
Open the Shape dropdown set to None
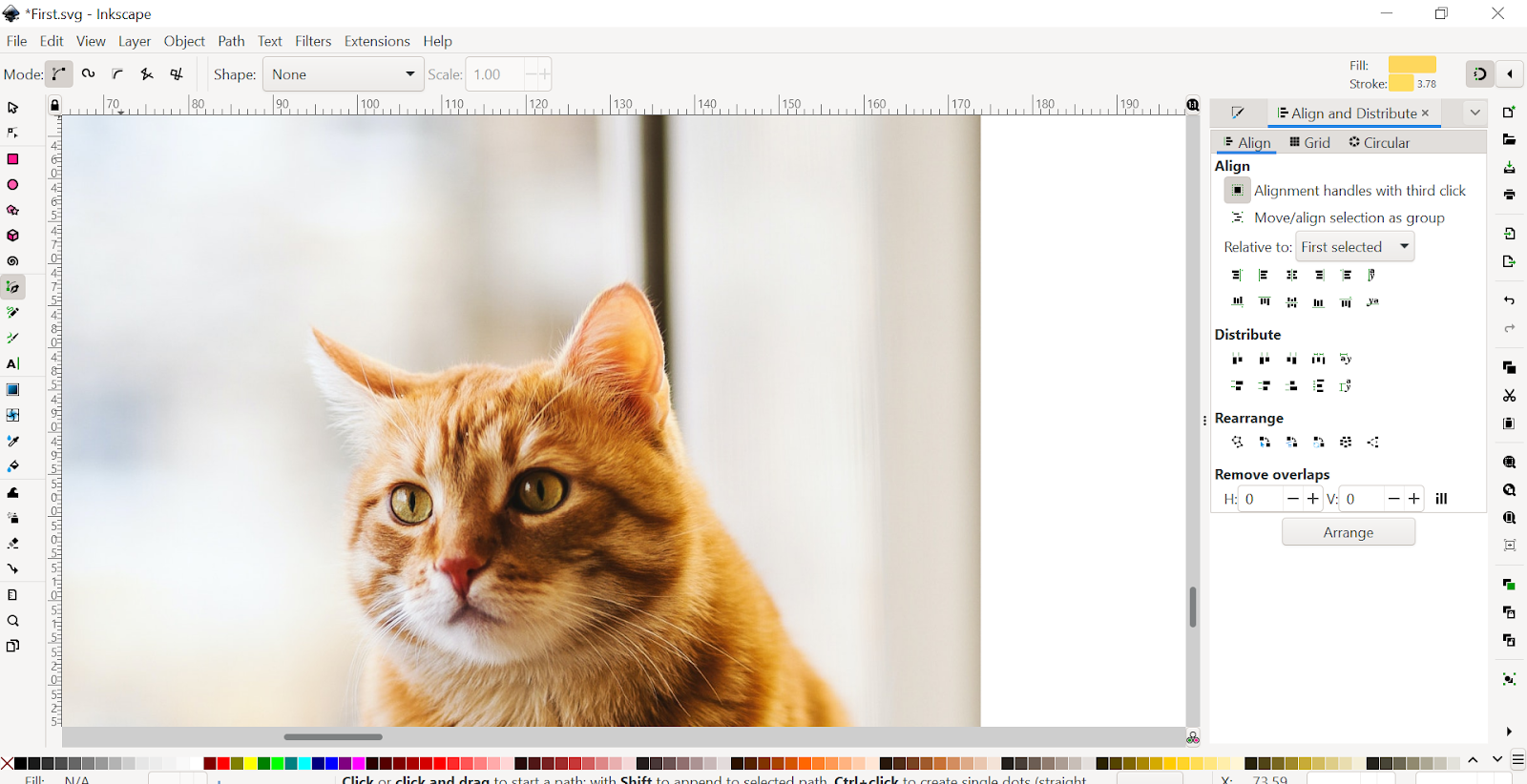pyautogui.click(x=343, y=74)
